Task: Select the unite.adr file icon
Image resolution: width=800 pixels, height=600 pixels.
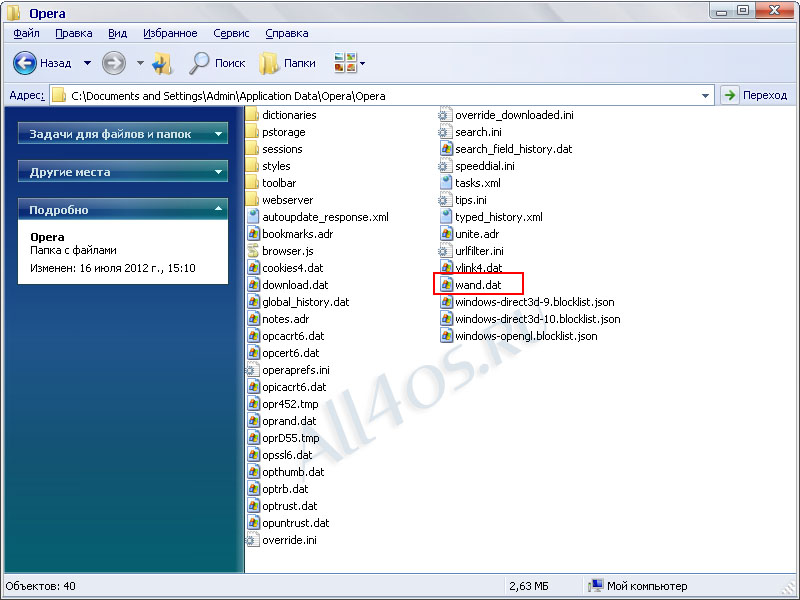Action: [446, 234]
